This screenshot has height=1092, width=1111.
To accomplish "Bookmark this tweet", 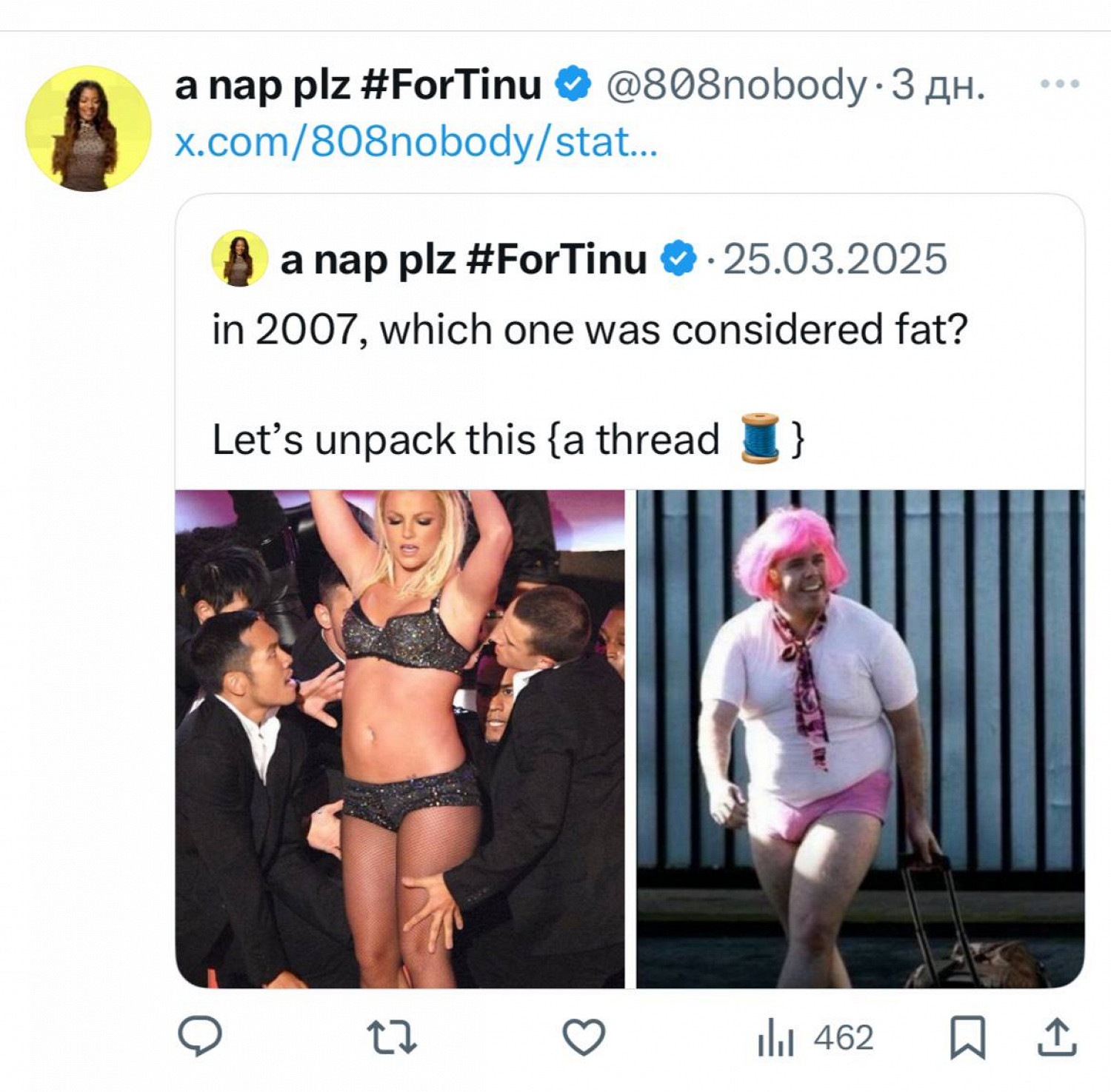I will tap(967, 1036).
